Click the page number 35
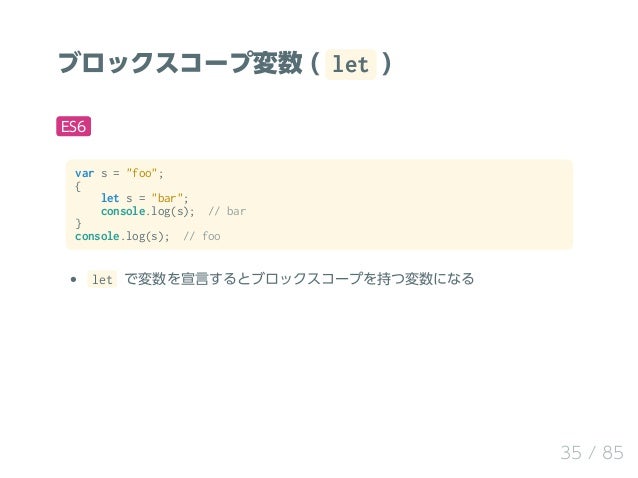 571,453
